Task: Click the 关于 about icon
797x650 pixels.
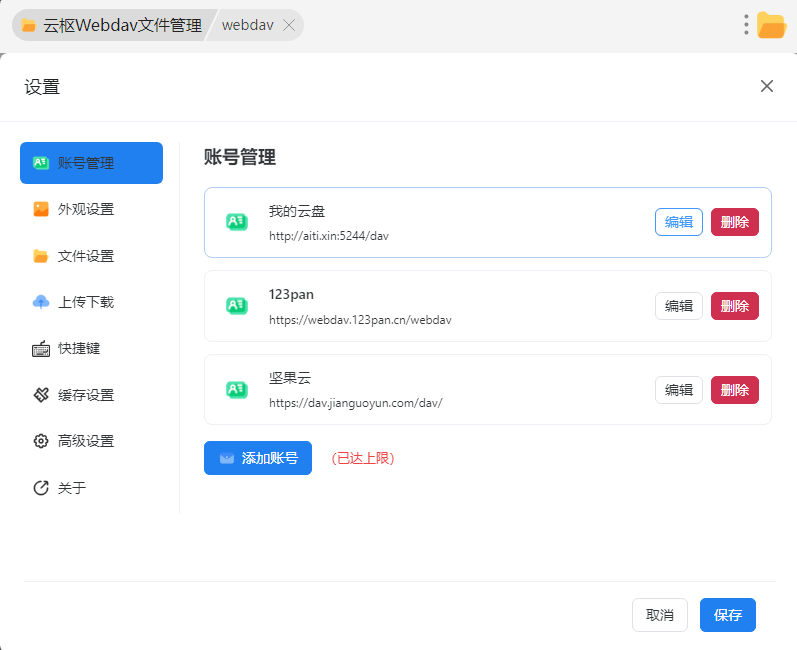Action: [41, 488]
